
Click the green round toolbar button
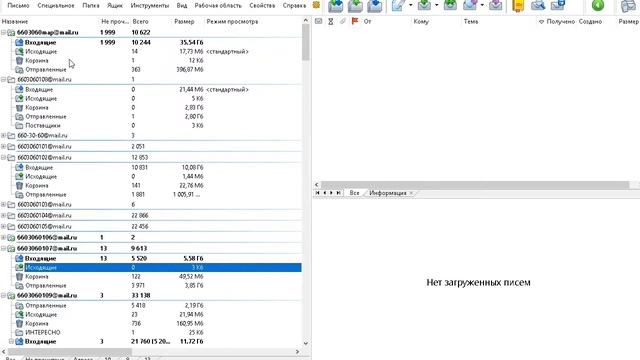(598, 5)
